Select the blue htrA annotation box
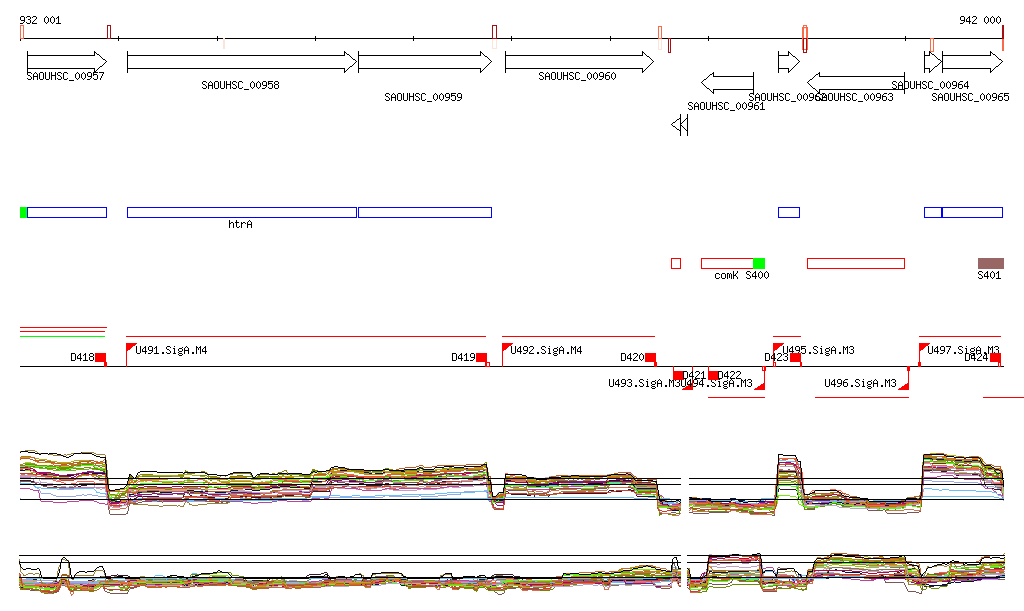Viewport: 1024px width, 611px height. (242, 212)
